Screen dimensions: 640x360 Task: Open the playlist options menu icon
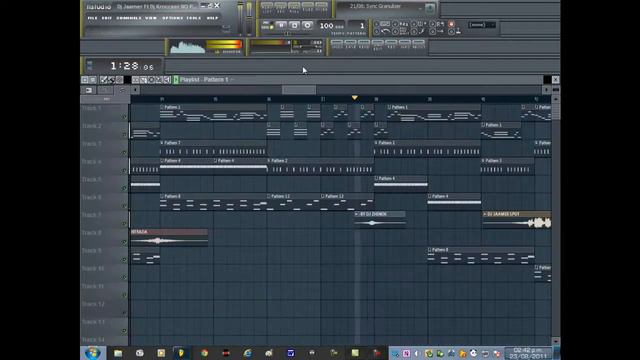85,80
